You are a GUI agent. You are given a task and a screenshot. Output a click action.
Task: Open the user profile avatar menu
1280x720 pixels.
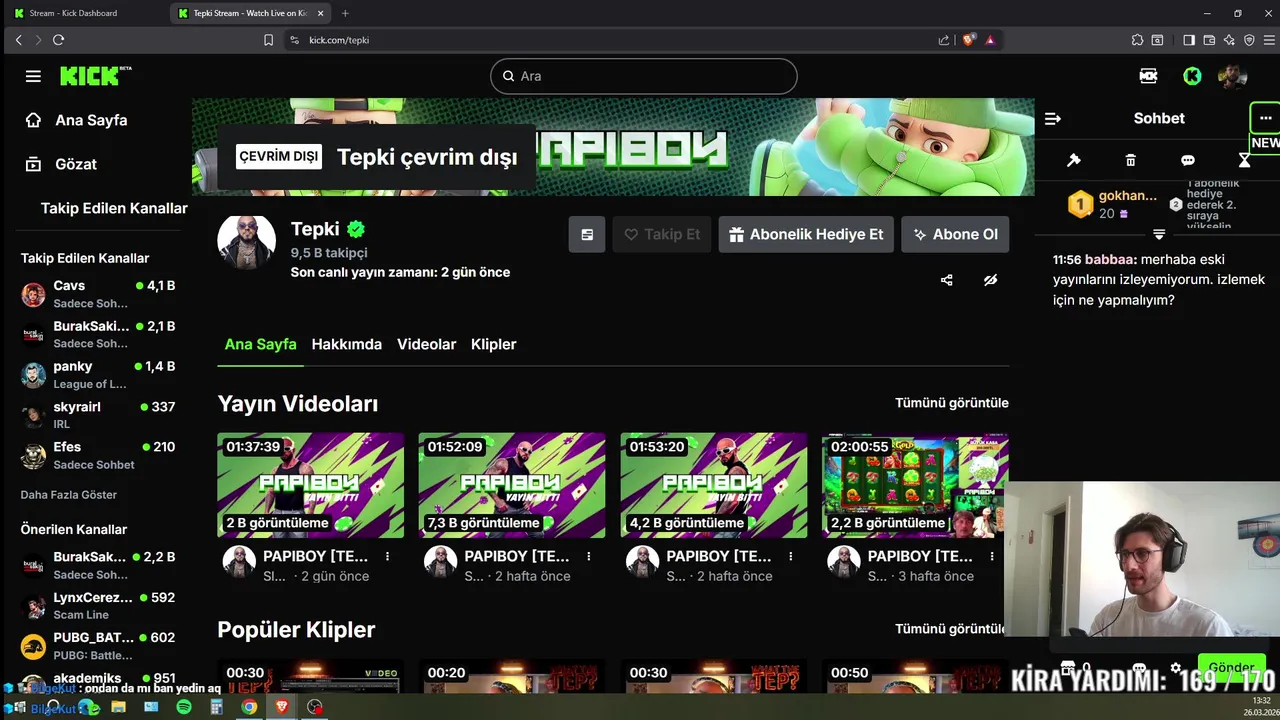[x=1233, y=76]
